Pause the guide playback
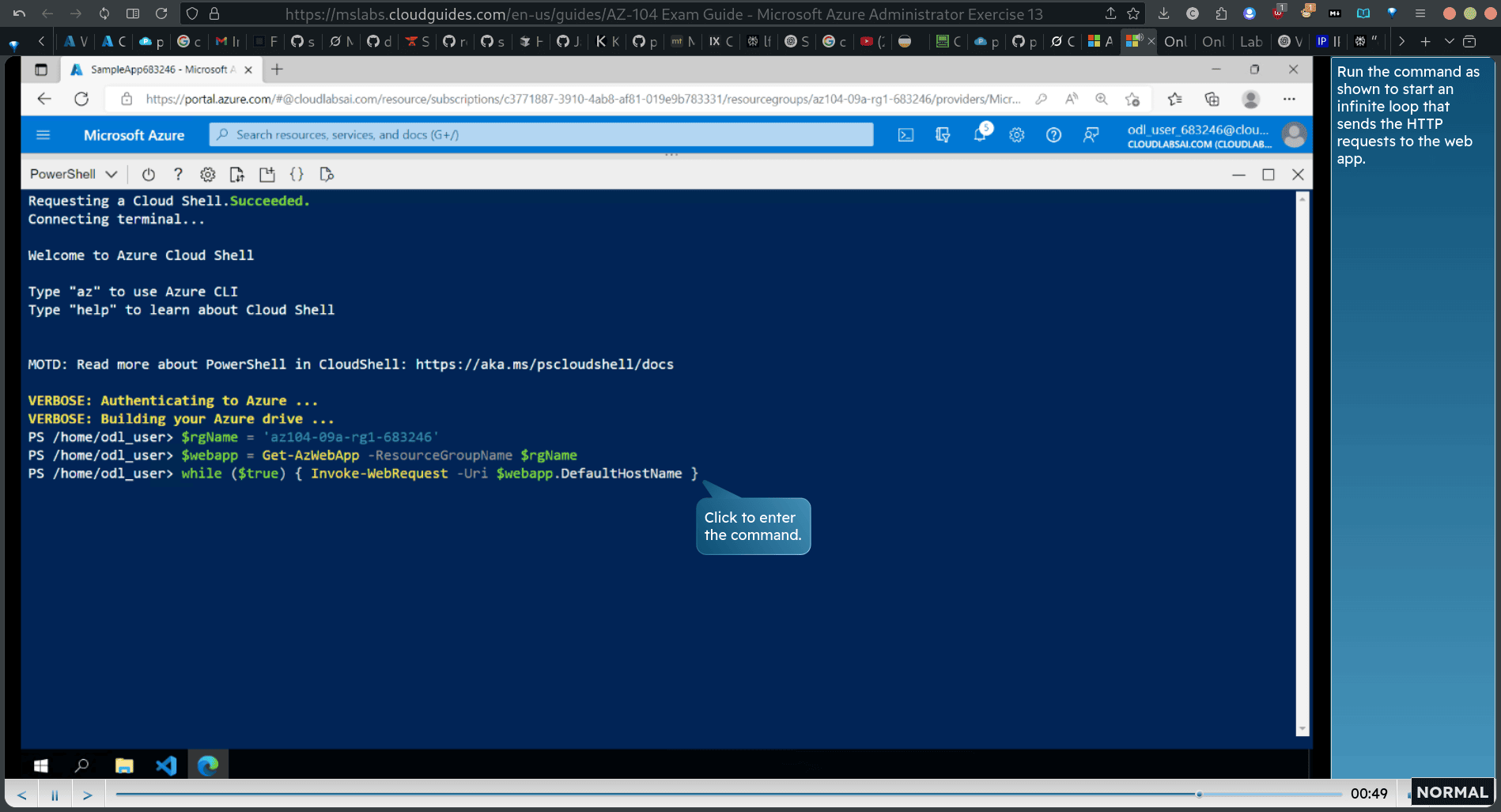Screen dimensions: 1501x812 pos(55,795)
